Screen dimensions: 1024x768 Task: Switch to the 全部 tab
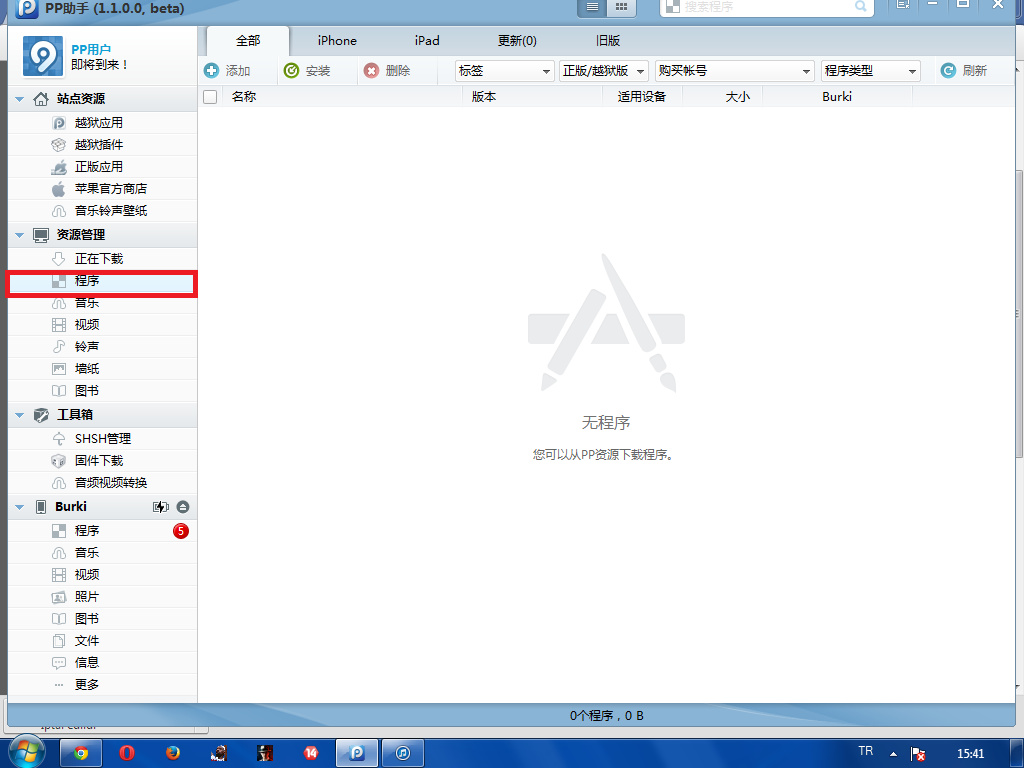coord(248,40)
